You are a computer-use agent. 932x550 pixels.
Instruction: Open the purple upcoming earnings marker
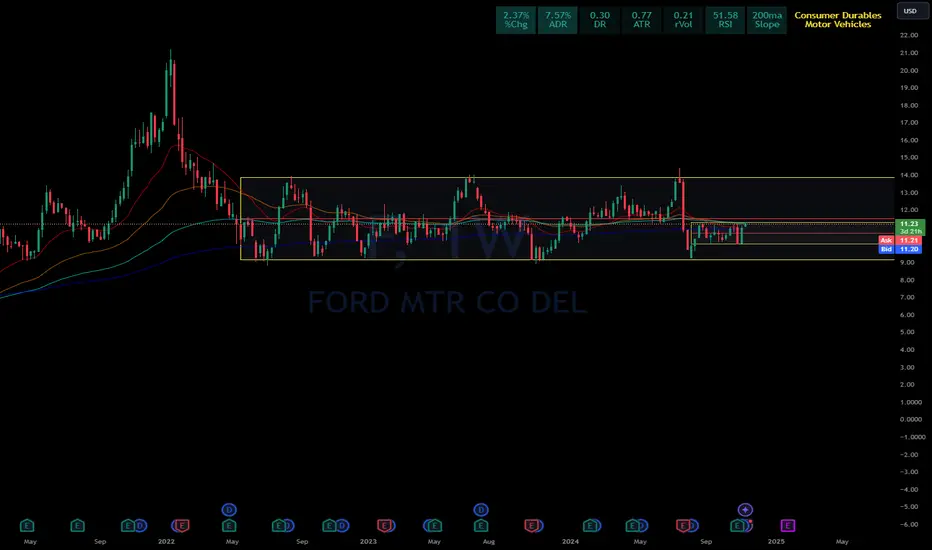point(788,526)
